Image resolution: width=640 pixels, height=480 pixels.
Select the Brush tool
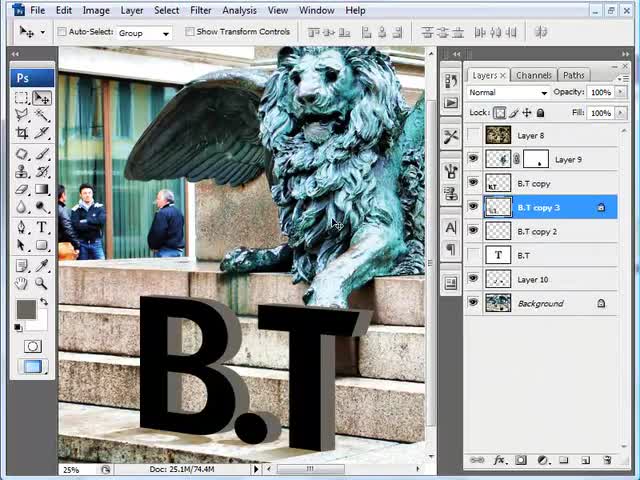click(42, 154)
